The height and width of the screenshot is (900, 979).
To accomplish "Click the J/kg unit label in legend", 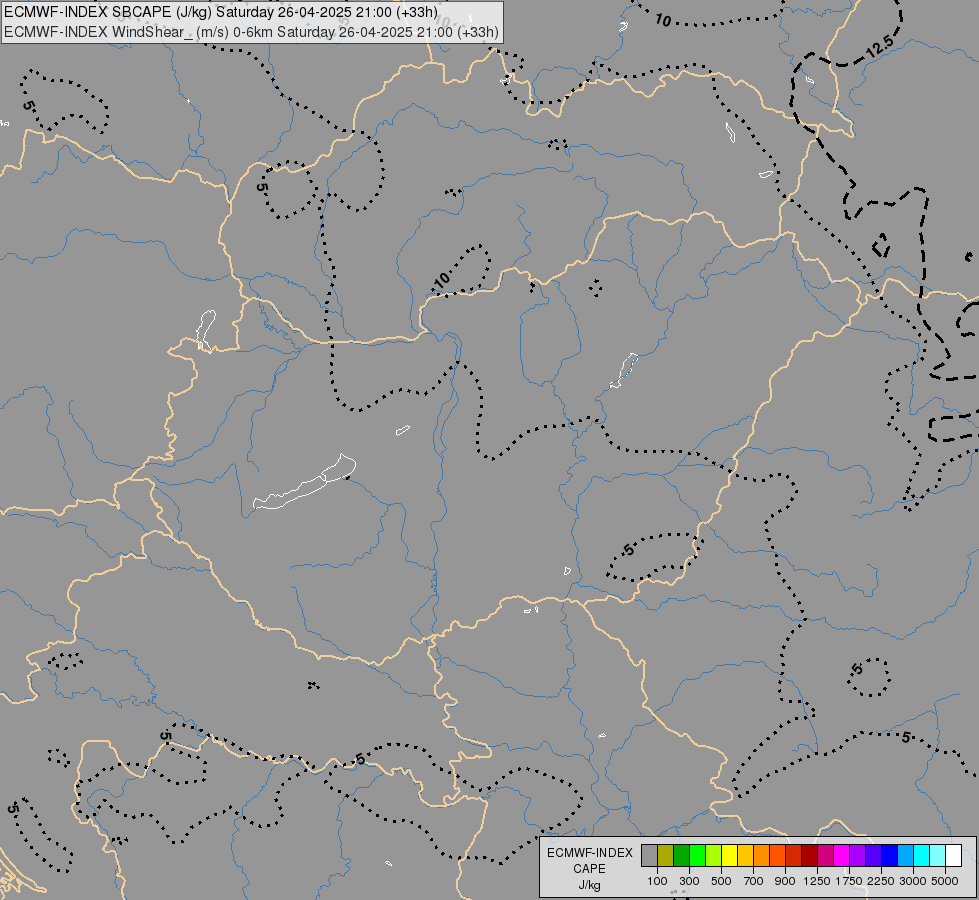I will [x=589, y=886].
